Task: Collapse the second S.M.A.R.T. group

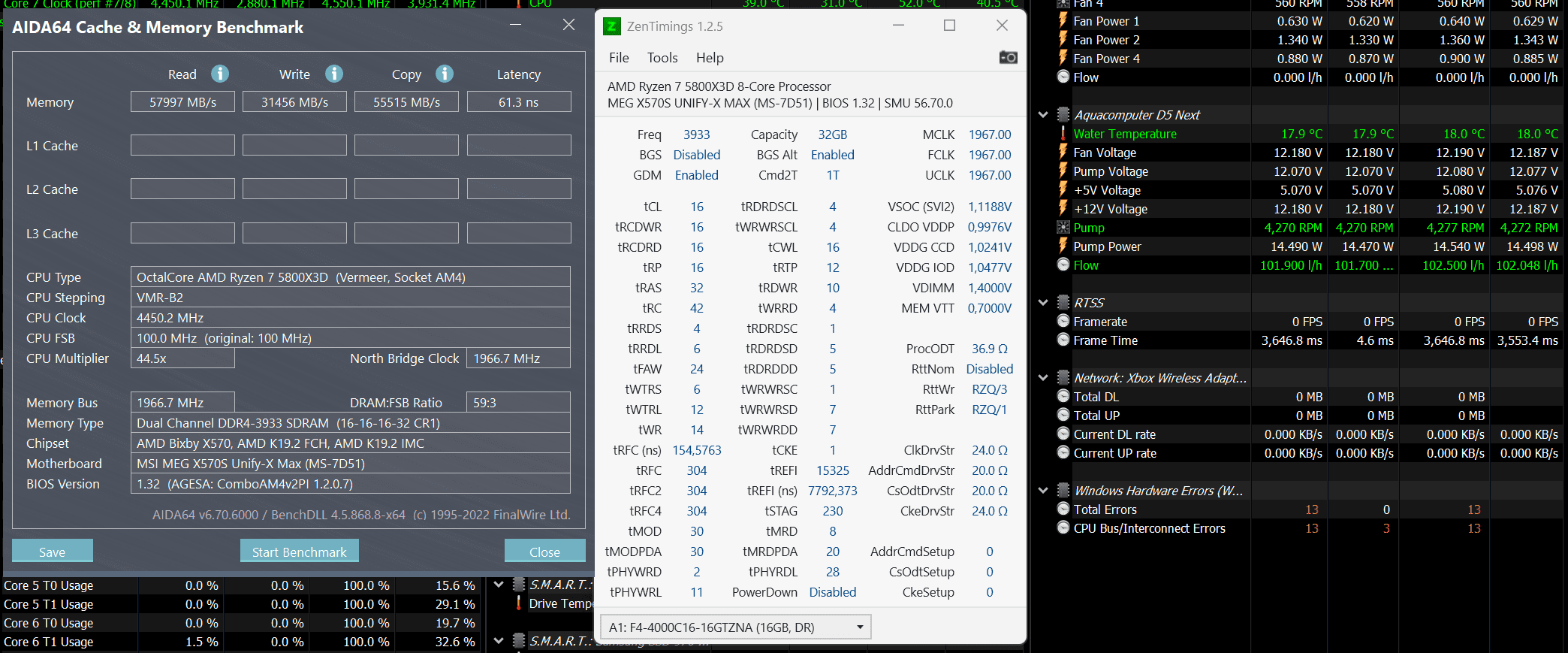Action: 499,641
